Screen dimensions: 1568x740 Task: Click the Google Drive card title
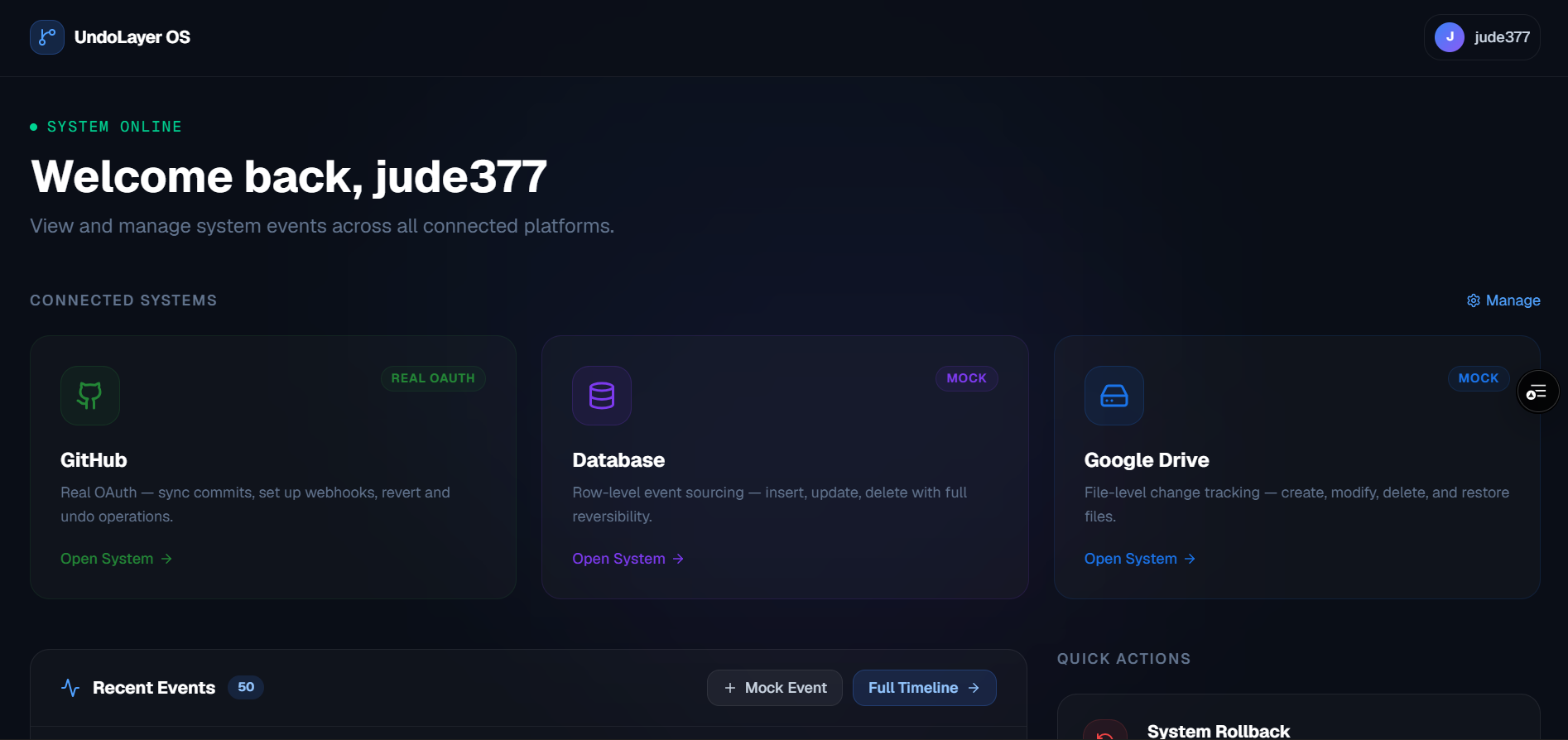1147,460
